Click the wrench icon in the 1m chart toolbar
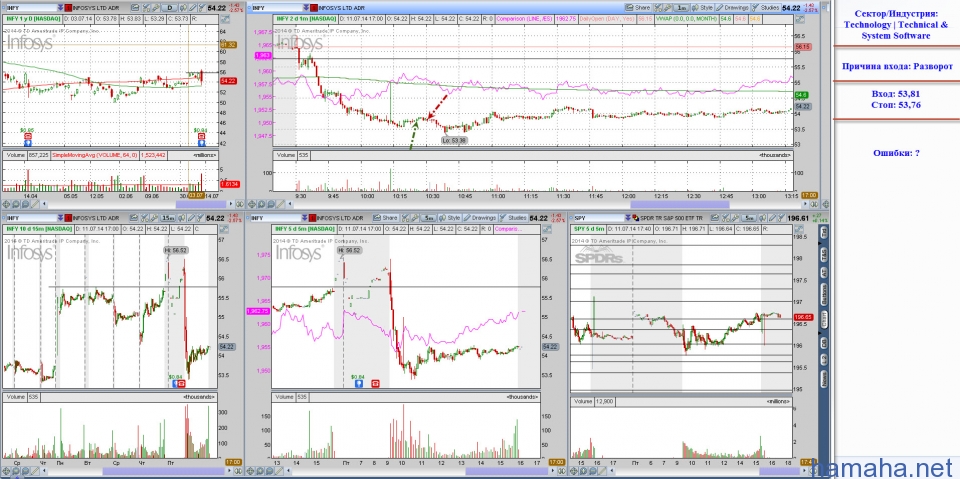 667,7
